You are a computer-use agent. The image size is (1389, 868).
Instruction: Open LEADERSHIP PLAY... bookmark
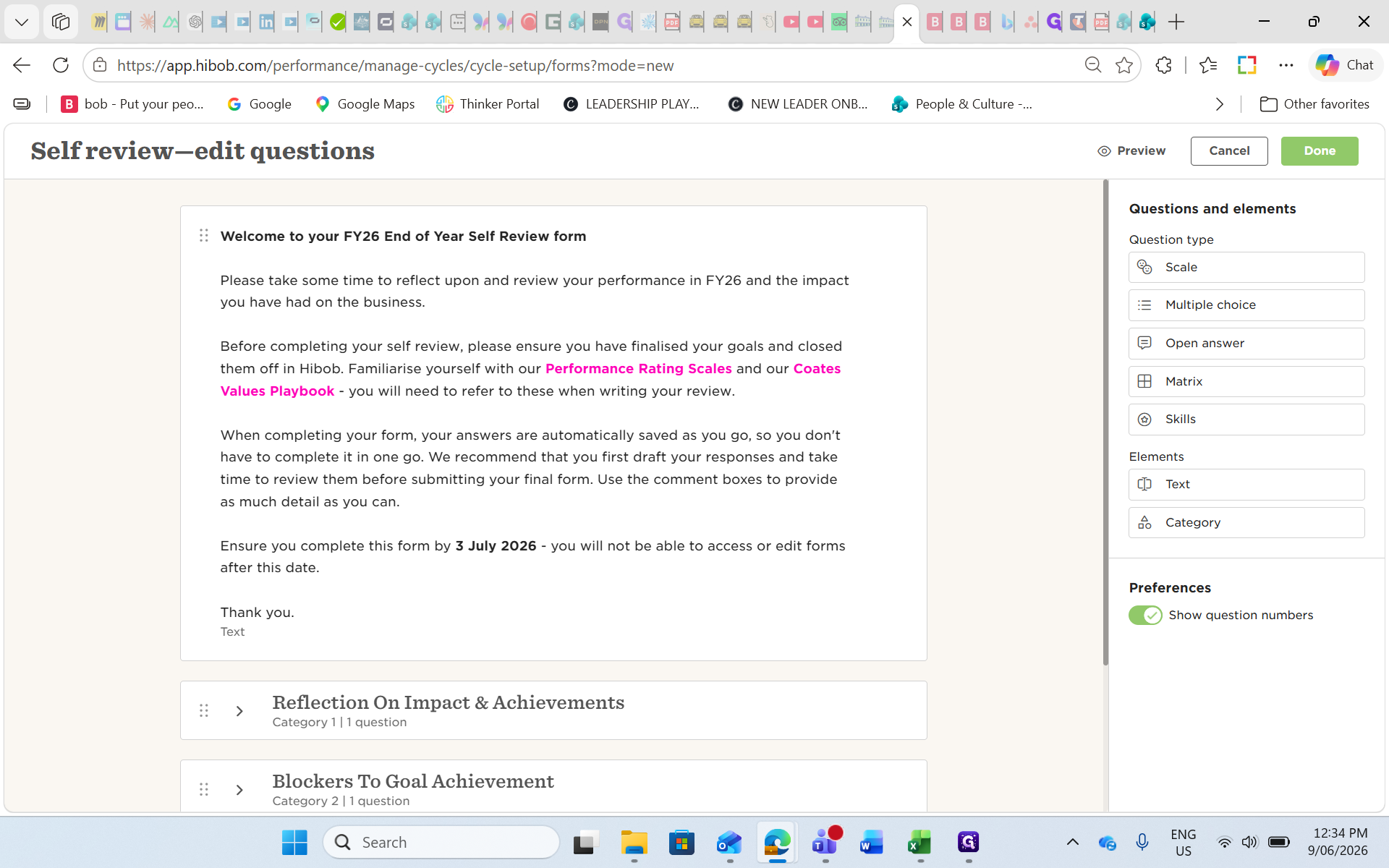coord(632,104)
